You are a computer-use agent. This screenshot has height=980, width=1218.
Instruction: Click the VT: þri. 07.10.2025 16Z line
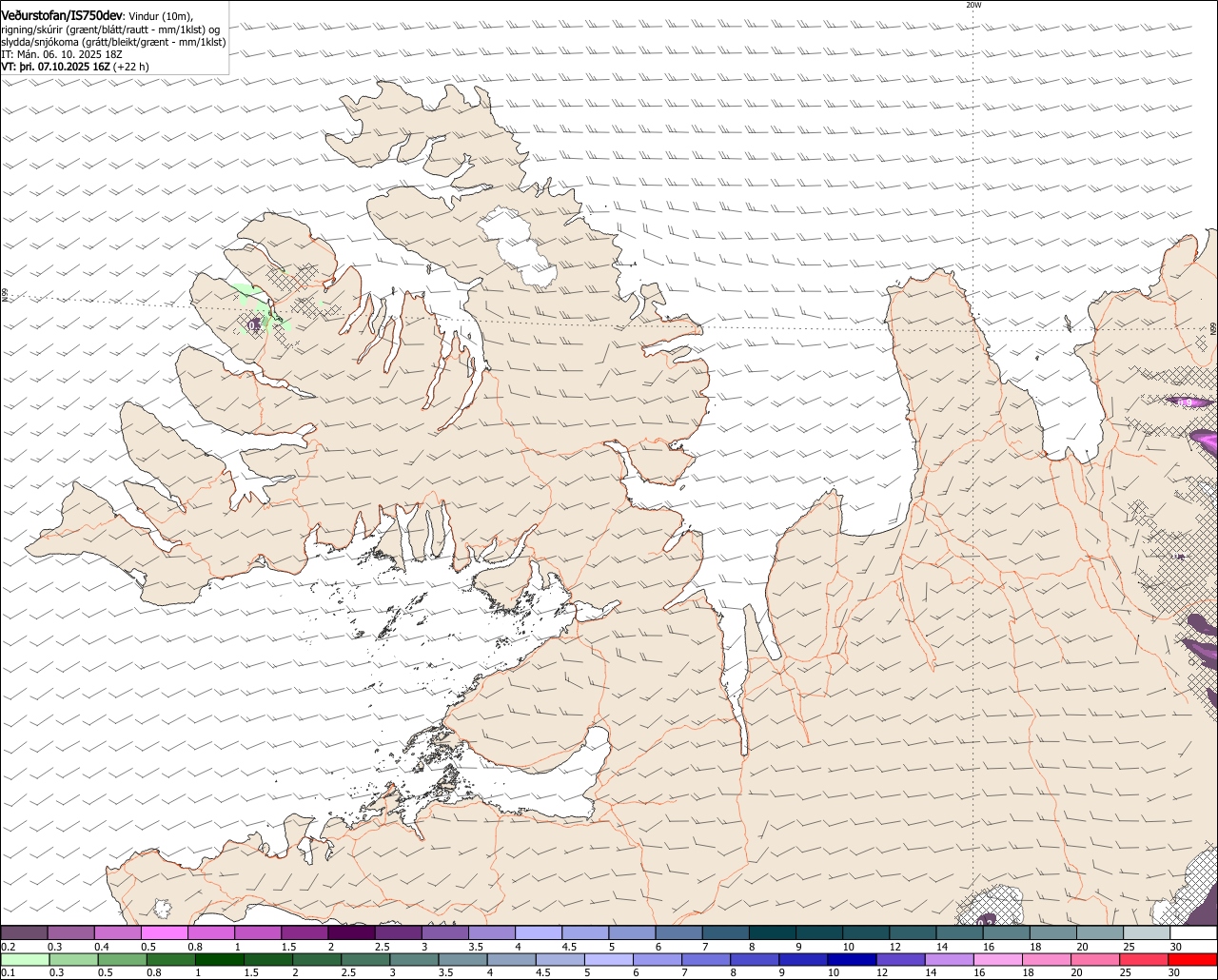coord(75,67)
